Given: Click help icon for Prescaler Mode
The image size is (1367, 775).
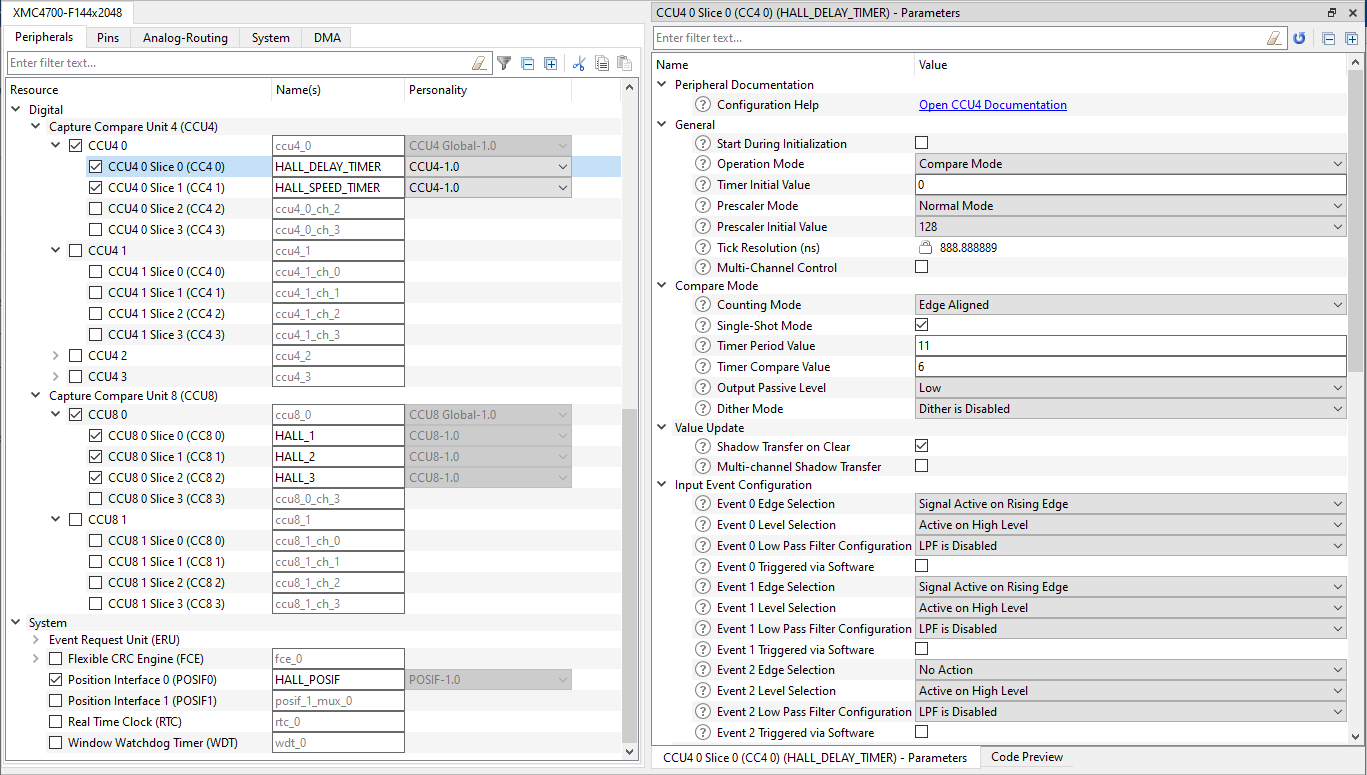Looking at the screenshot, I should (703, 206).
